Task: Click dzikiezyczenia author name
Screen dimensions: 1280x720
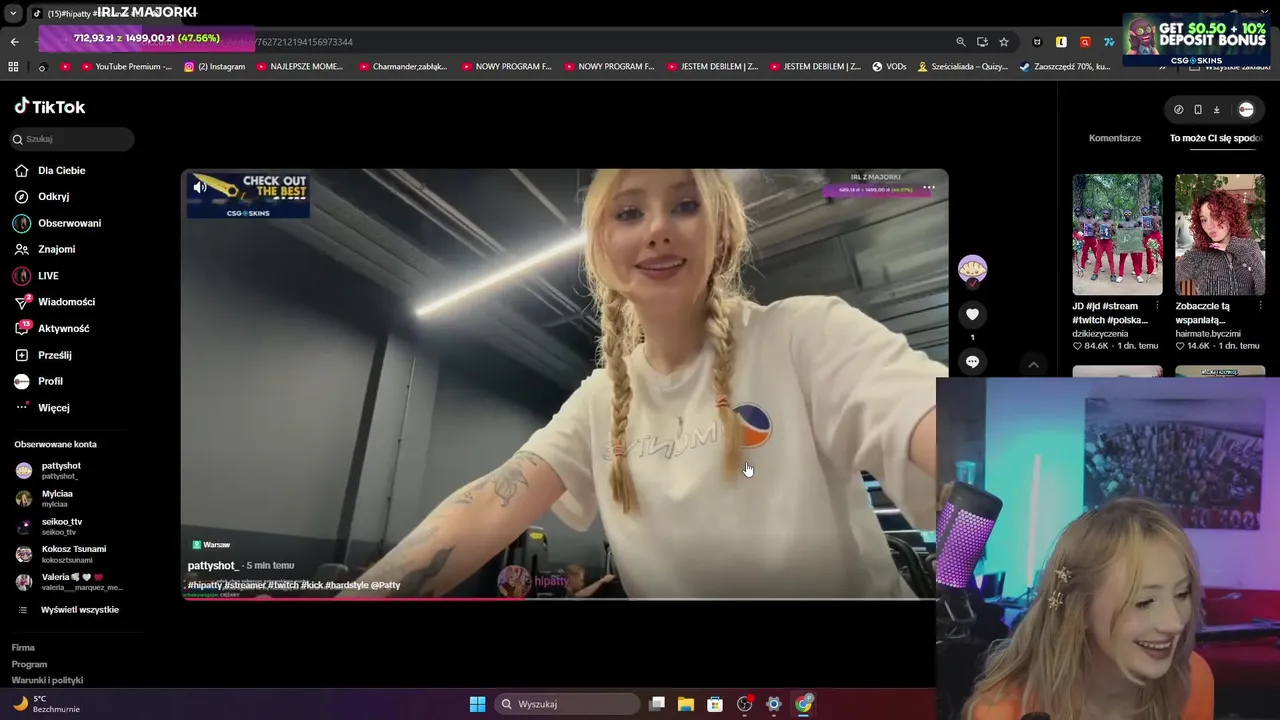Action: pos(1100,334)
